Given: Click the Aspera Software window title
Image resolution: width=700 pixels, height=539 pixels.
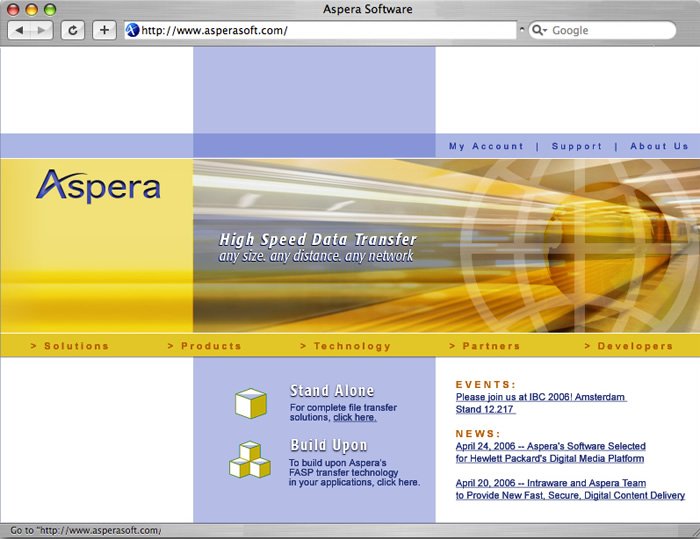Looking at the screenshot, I should (x=368, y=9).
